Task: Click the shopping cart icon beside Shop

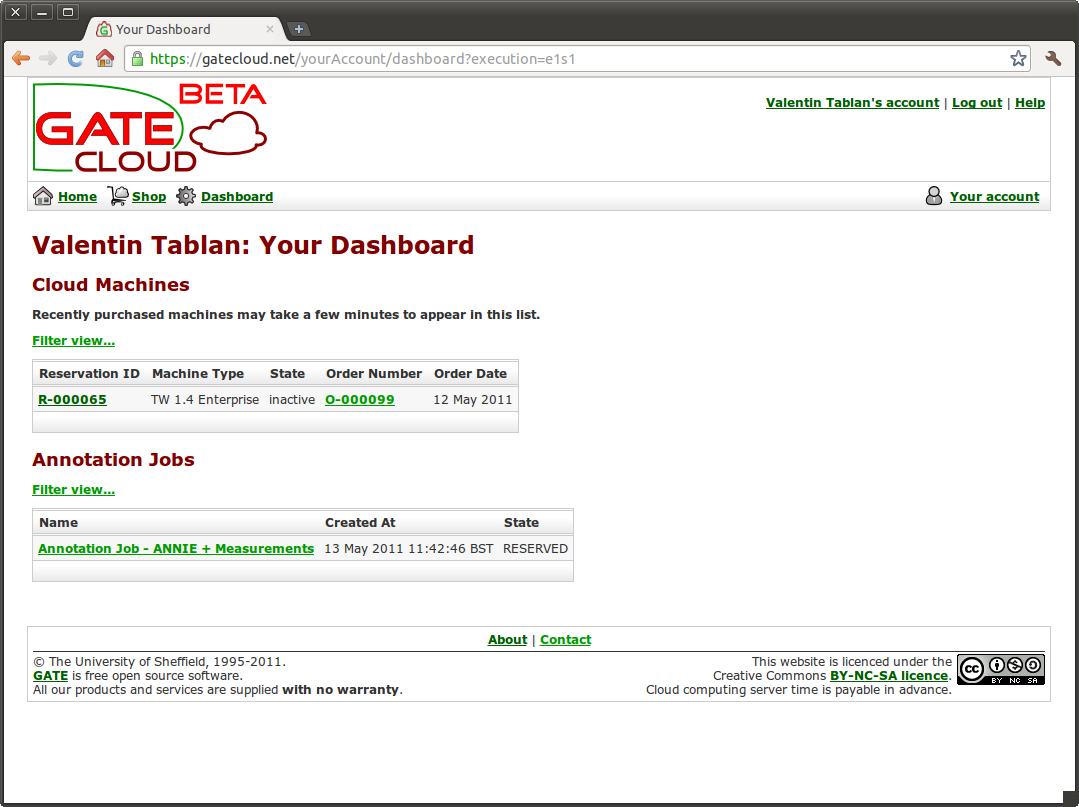Action: [117, 196]
